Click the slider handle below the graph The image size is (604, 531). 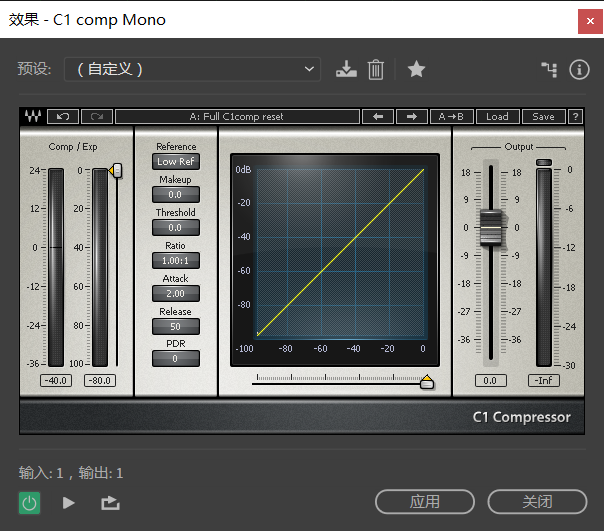pos(427,382)
